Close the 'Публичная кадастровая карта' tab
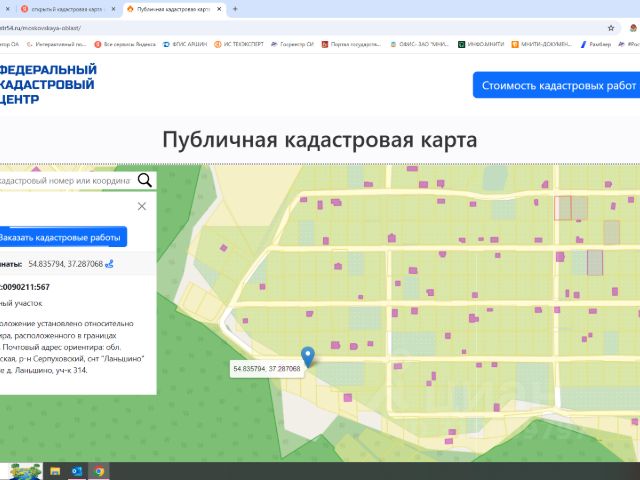 coord(219,9)
